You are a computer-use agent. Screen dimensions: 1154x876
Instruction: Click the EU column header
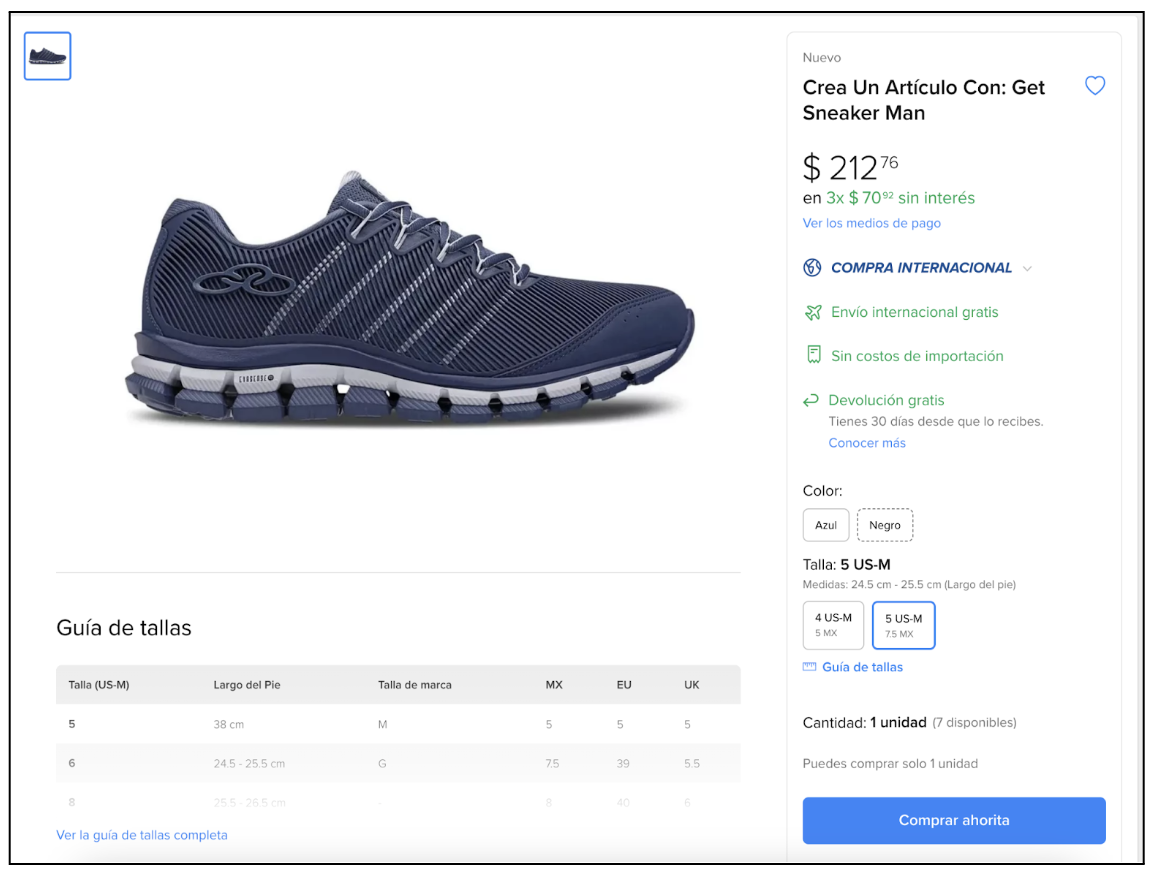click(x=624, y=685)
